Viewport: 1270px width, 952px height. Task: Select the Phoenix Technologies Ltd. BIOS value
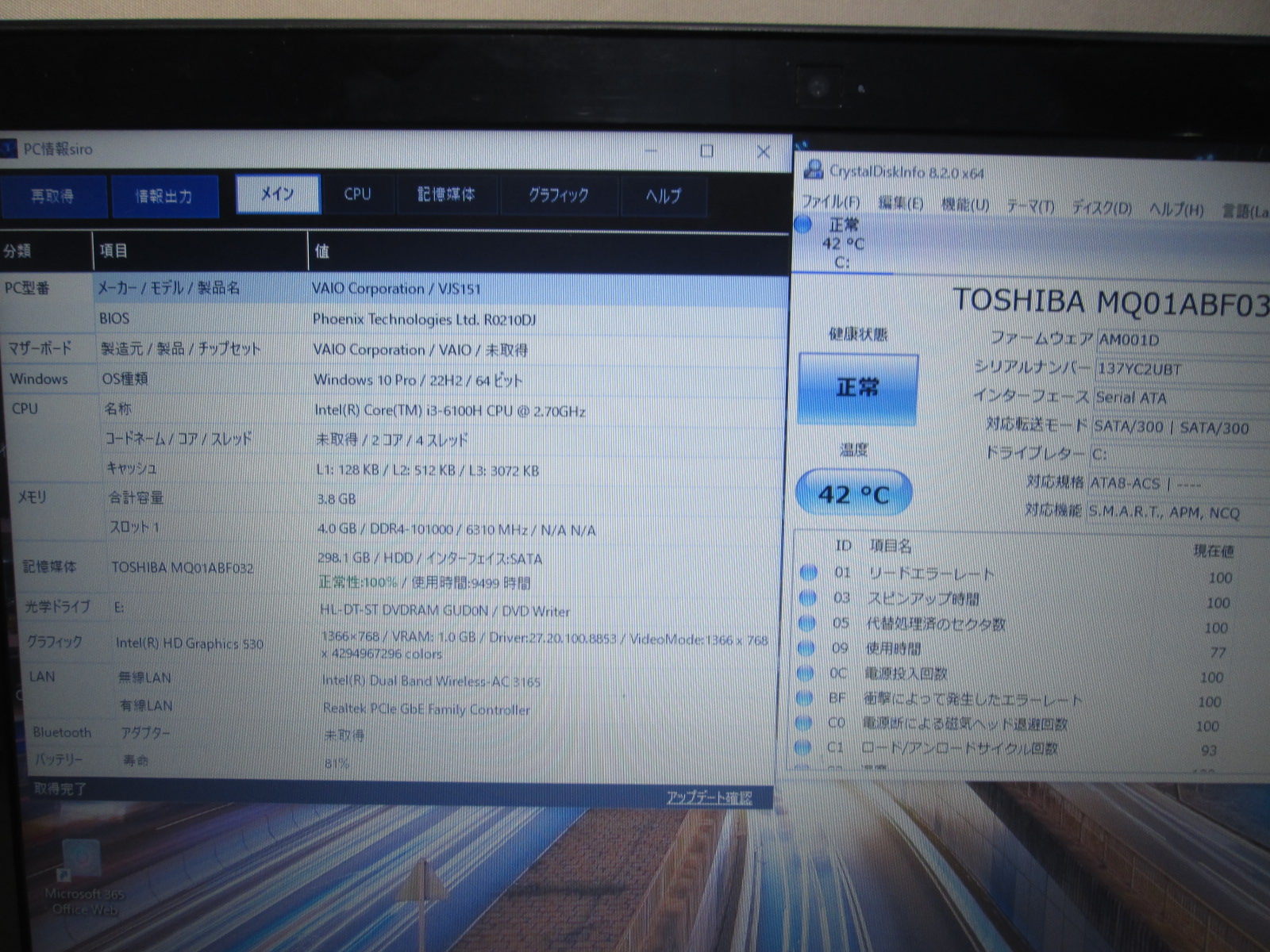click(425, 320)
